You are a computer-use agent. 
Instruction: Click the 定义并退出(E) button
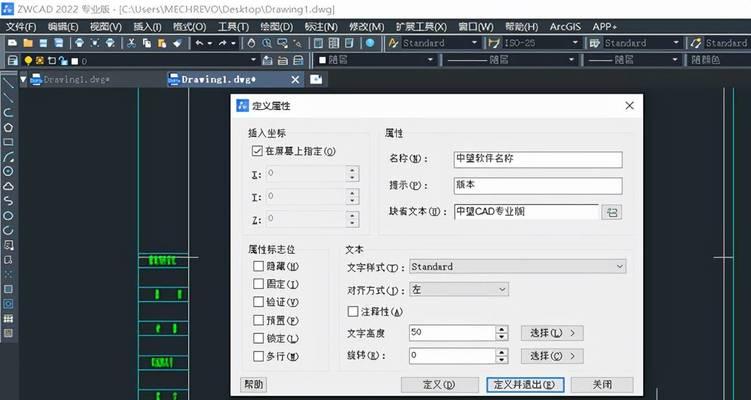click(x=525, y=385)
